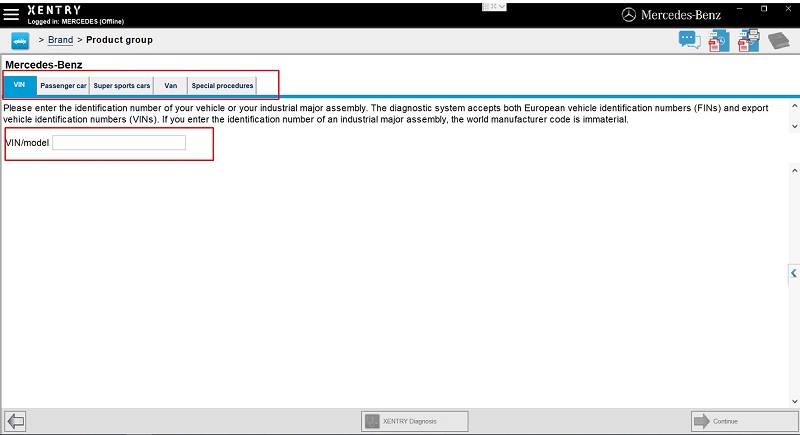This screenshot has height=435, width=800.
Task: Click the Mercedes-Benz star logo
Action: click(629, 15)
